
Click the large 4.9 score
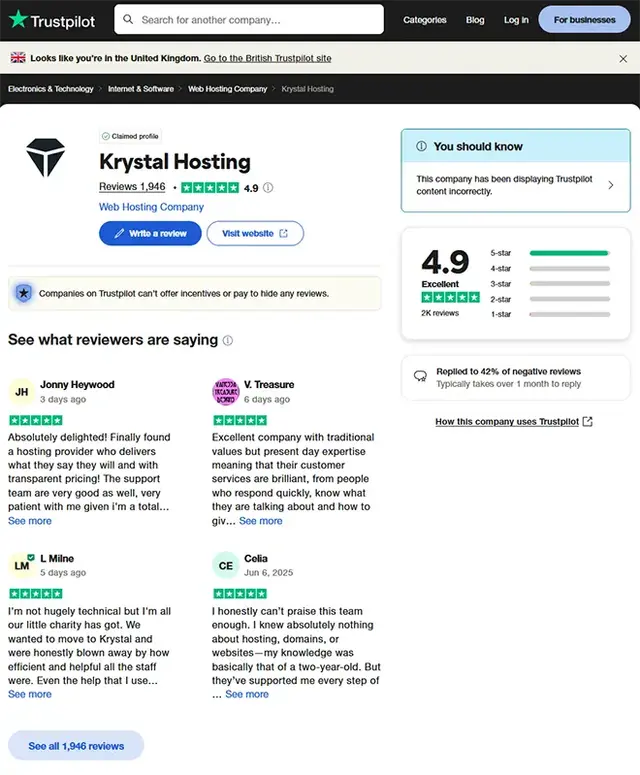(445, 262)
